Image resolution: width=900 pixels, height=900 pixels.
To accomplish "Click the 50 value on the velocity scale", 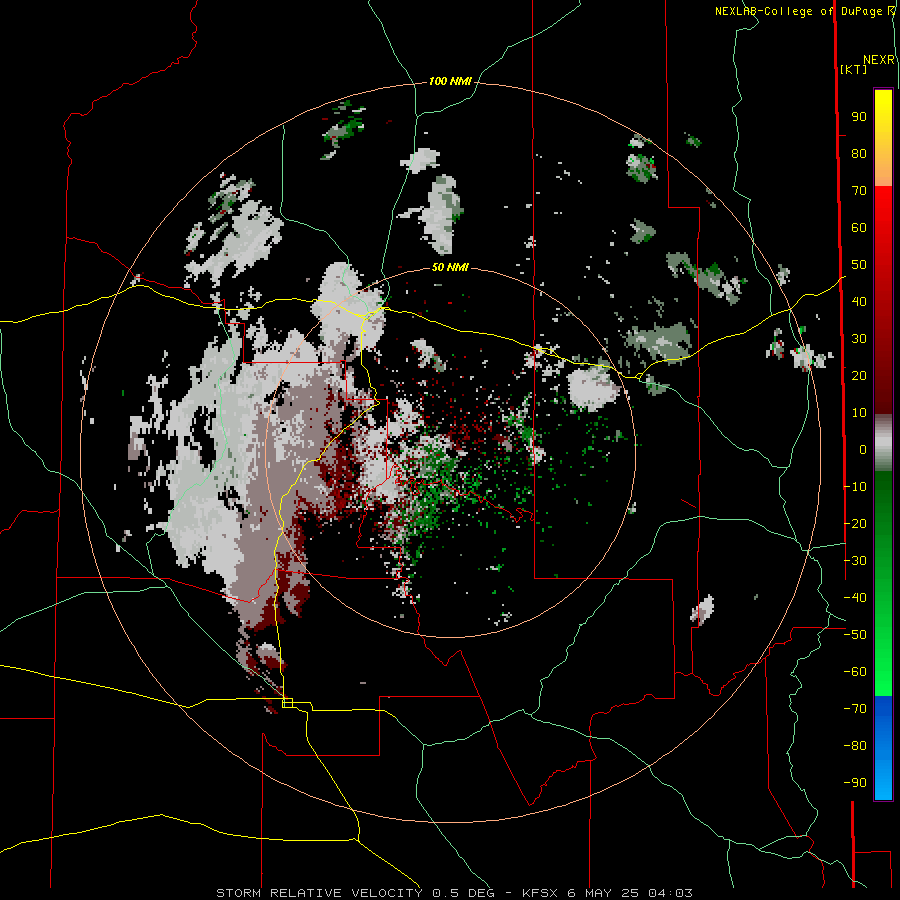I will [x=859, y=265].
